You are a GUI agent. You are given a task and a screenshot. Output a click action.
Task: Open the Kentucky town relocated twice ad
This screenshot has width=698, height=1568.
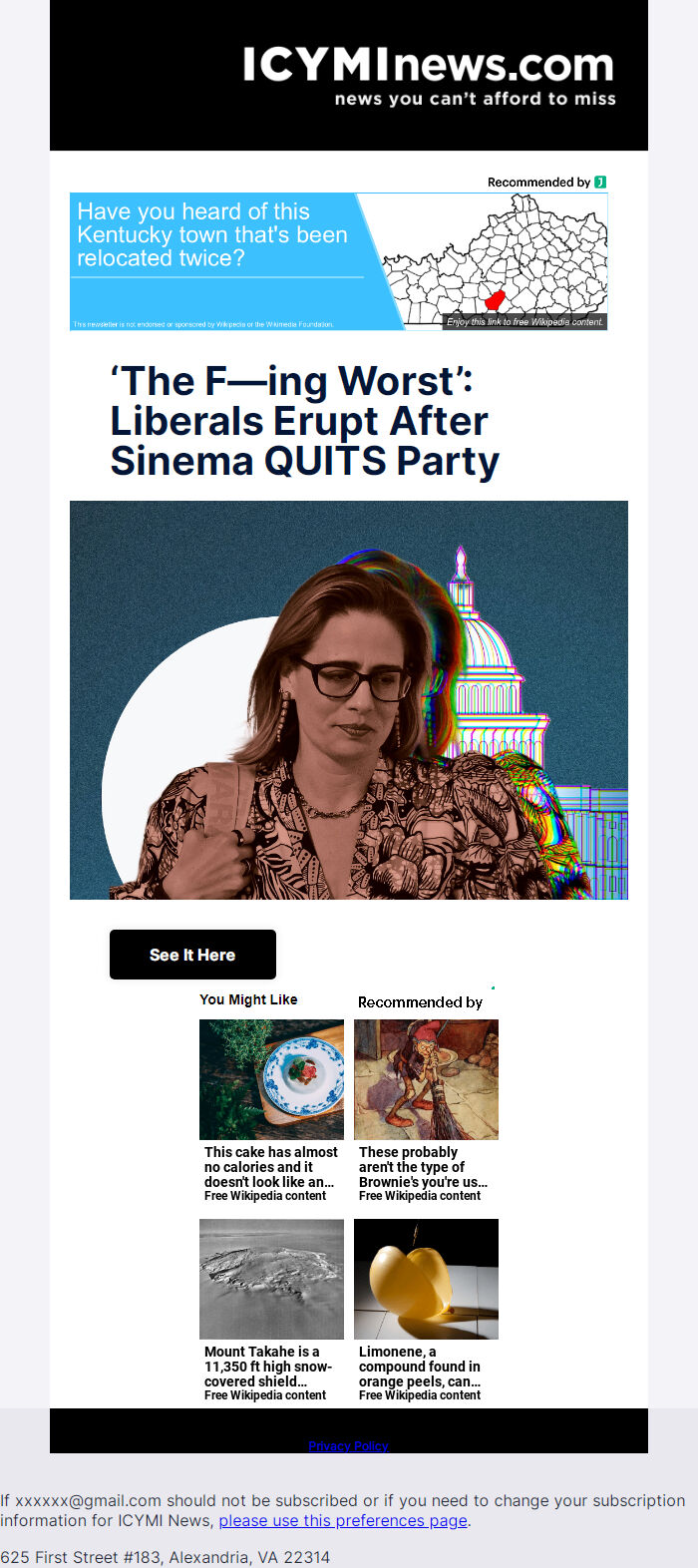click(339, 261)
